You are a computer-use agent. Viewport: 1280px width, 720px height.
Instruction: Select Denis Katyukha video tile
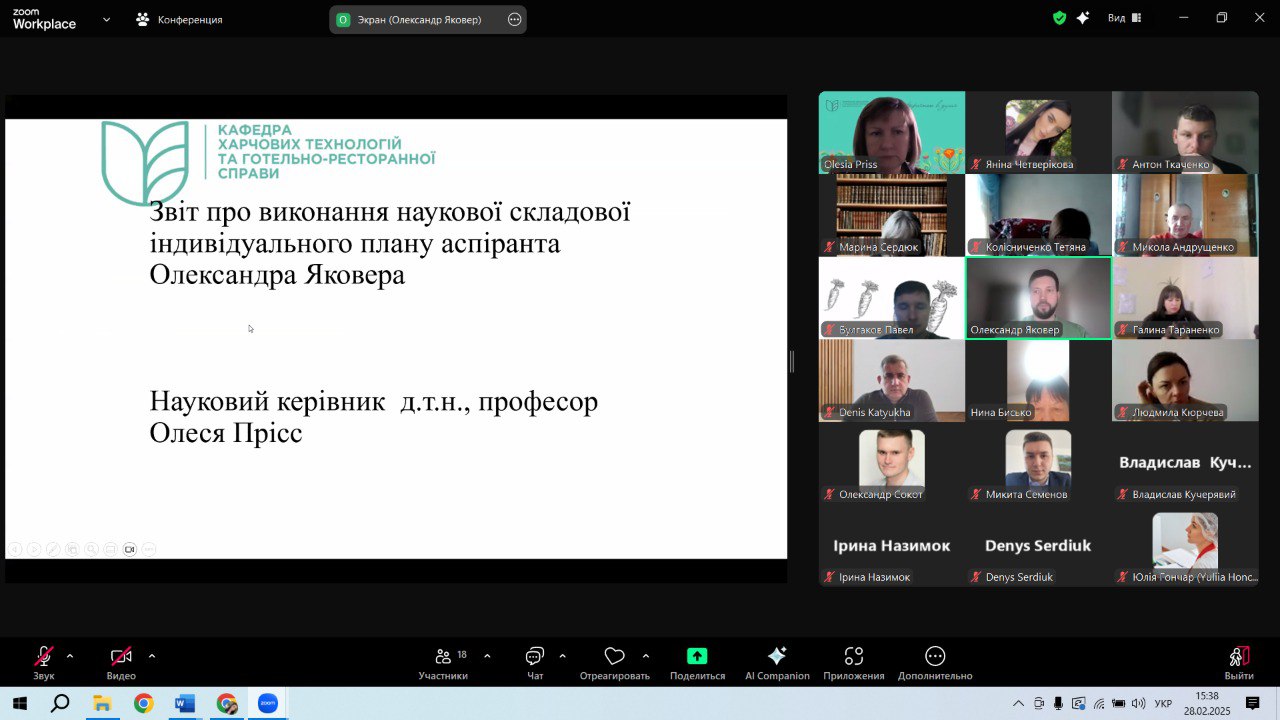(x=892, y=380)
